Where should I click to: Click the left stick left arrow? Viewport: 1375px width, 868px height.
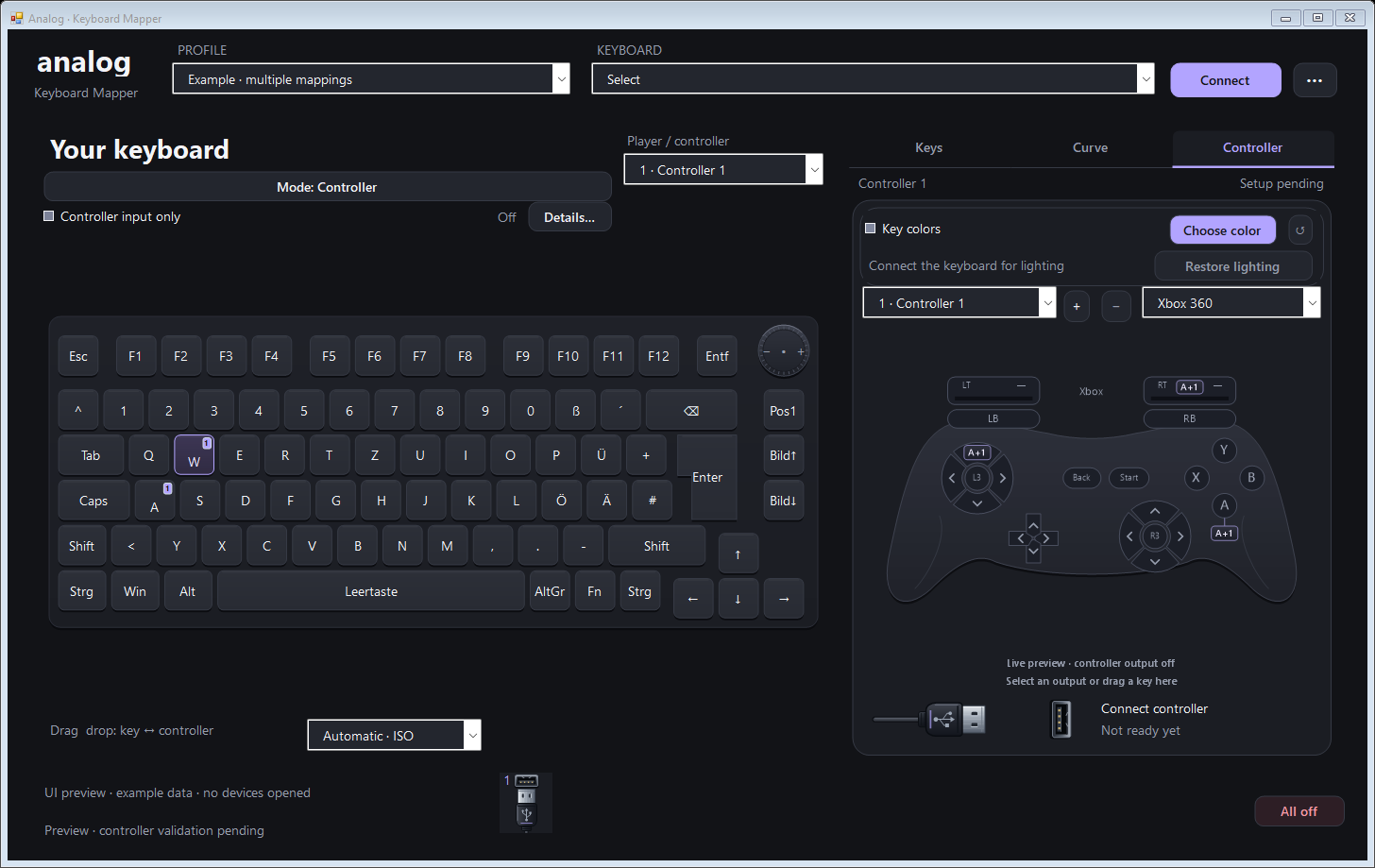[x=952, y=478]
